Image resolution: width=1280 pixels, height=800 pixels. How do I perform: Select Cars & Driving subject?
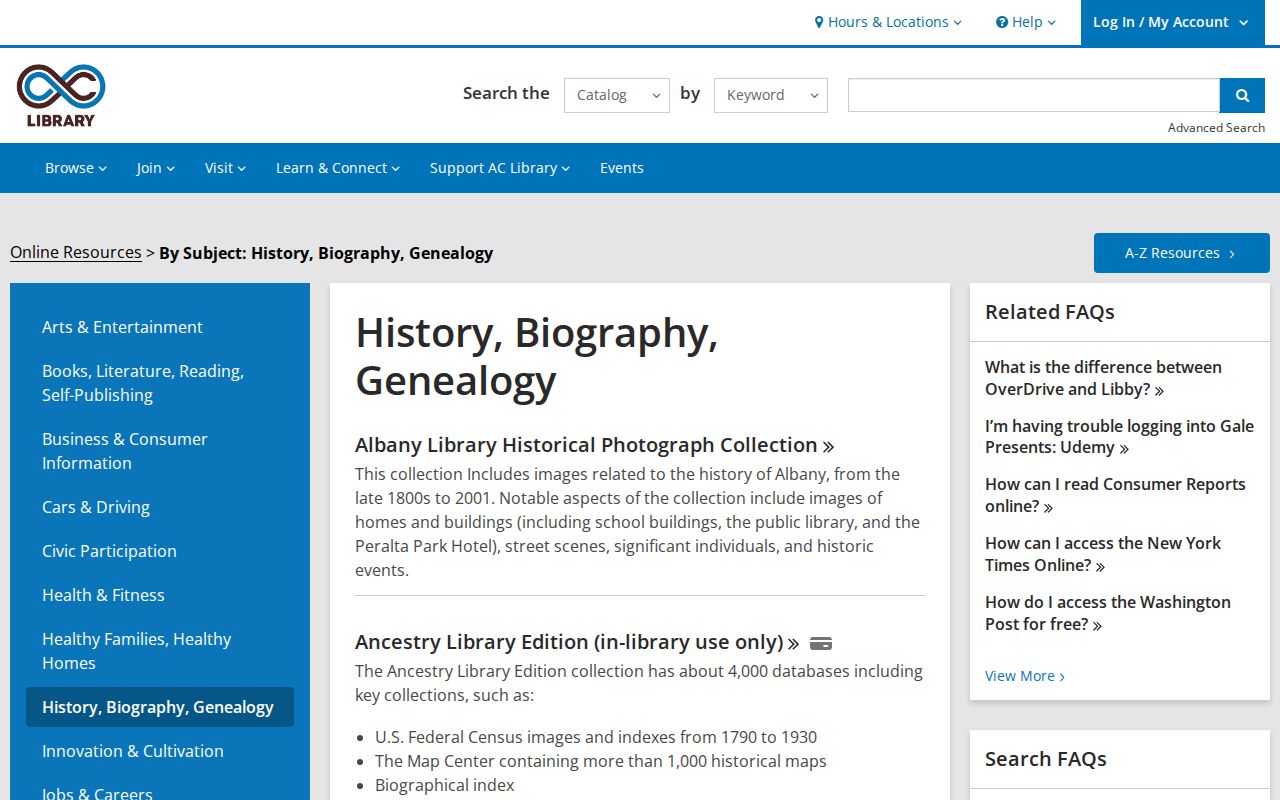(x=160, y=507)
